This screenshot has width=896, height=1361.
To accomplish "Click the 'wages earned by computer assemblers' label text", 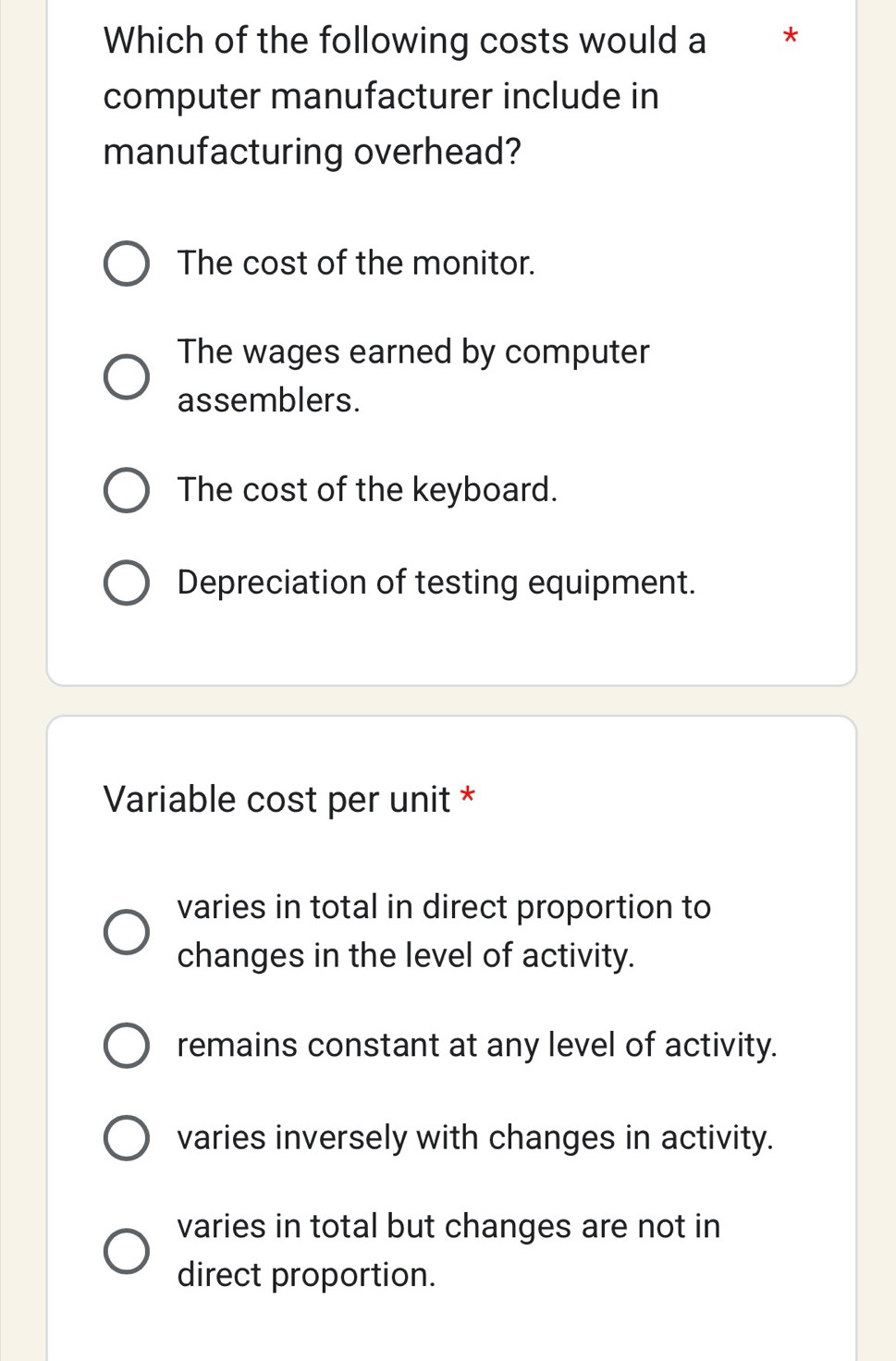I will 412,375.
